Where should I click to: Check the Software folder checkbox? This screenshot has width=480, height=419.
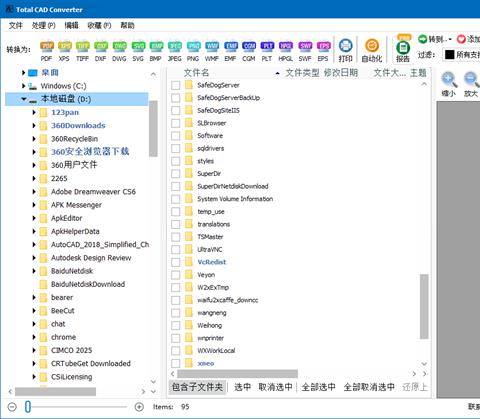pos(176,136)
